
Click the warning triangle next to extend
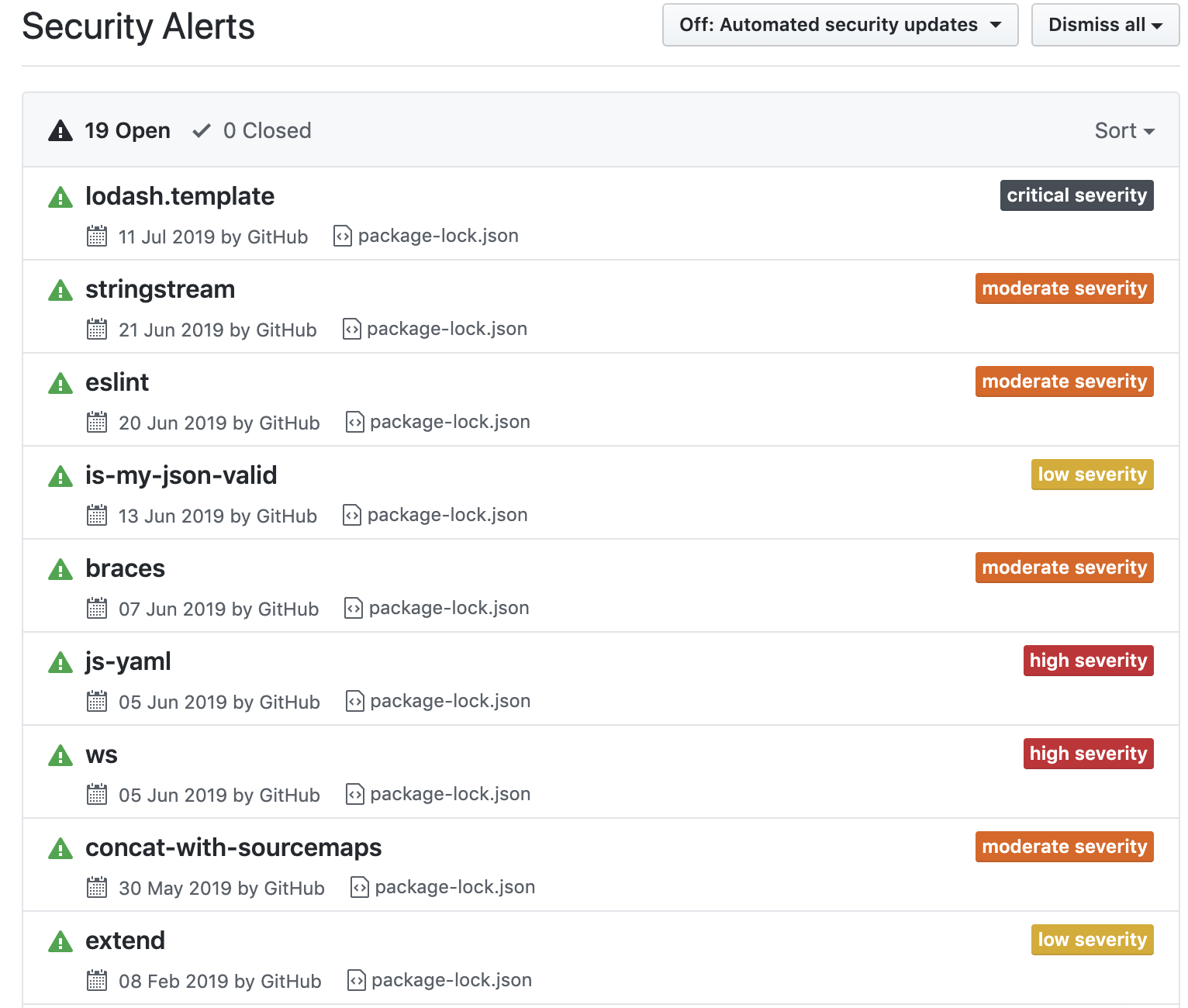[x=60, y=942]
